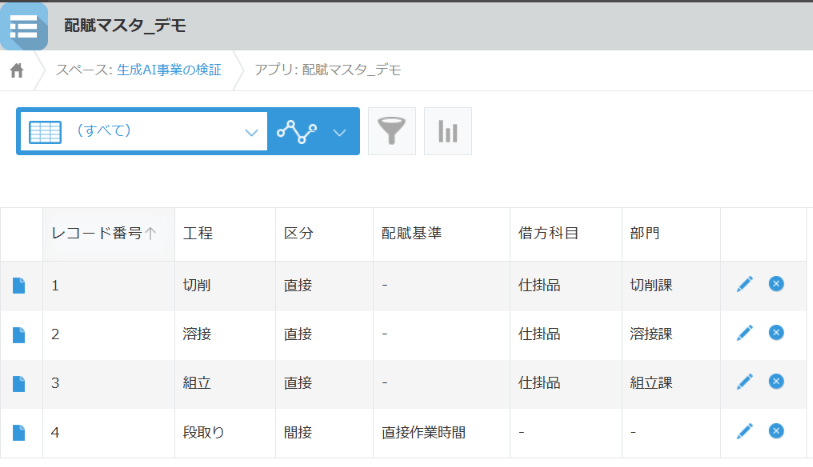813x467 pixels.
Task: Click the 工程 column header
Action: click(x=198, y=233)
